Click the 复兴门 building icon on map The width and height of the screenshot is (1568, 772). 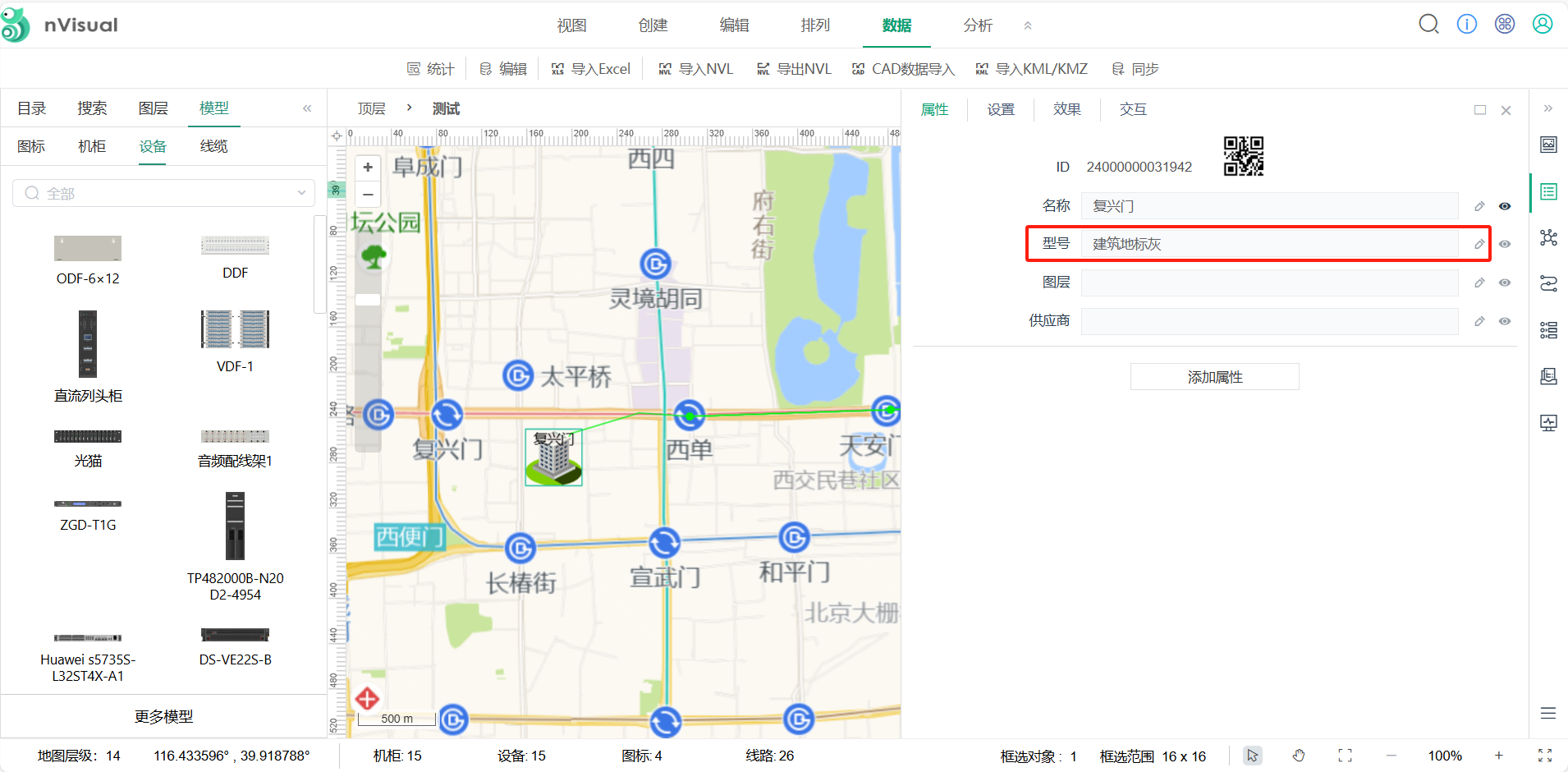(x=554, y=457)
